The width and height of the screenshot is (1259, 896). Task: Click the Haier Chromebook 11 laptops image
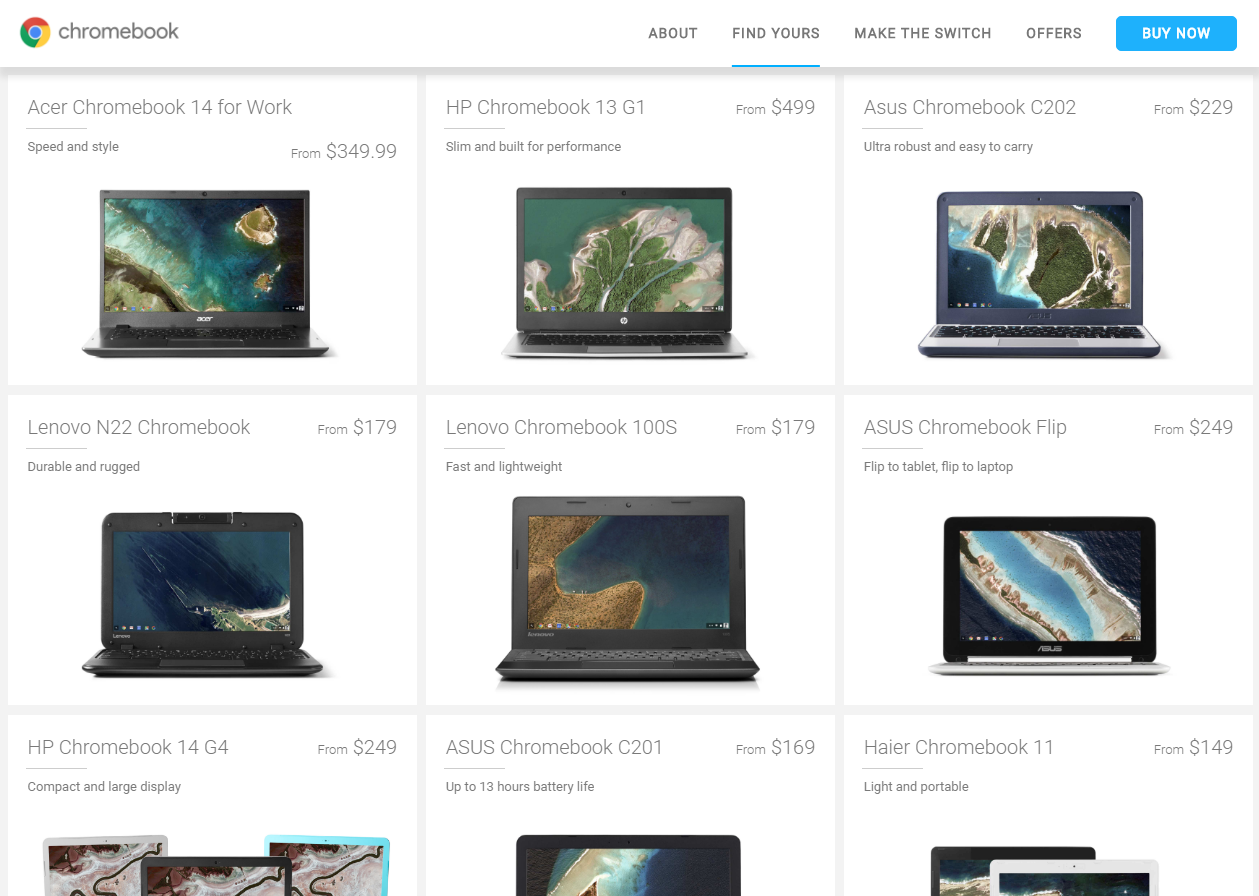[x=1045, y=870]
